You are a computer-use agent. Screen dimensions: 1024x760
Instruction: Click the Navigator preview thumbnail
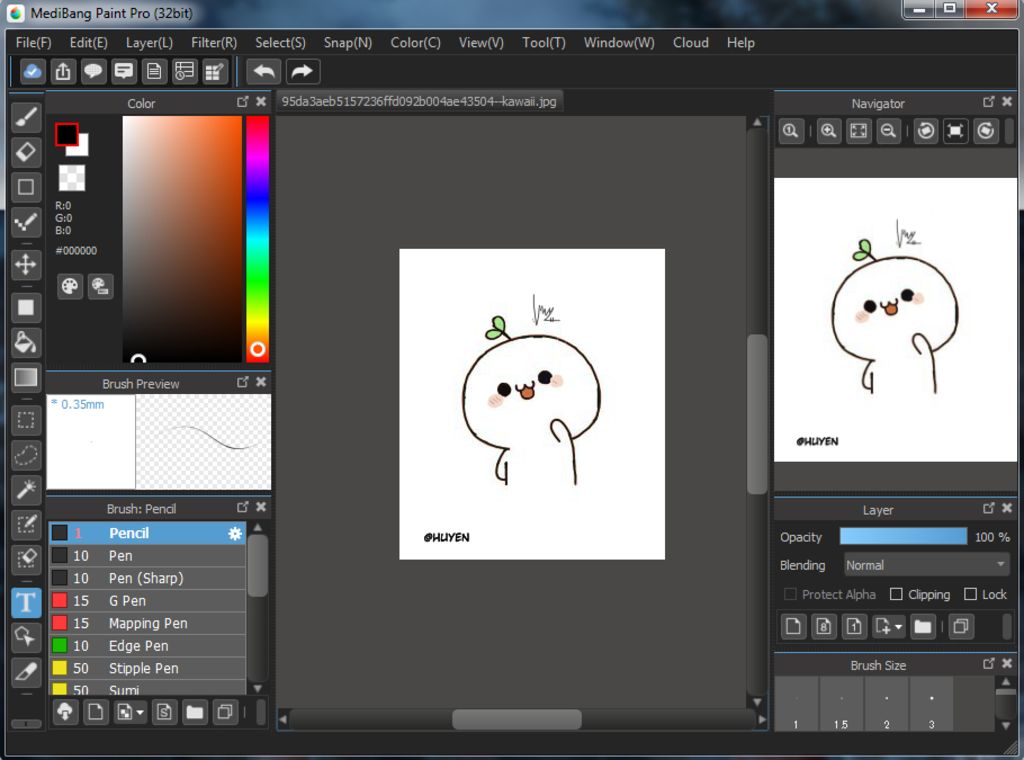coord(895,320)
